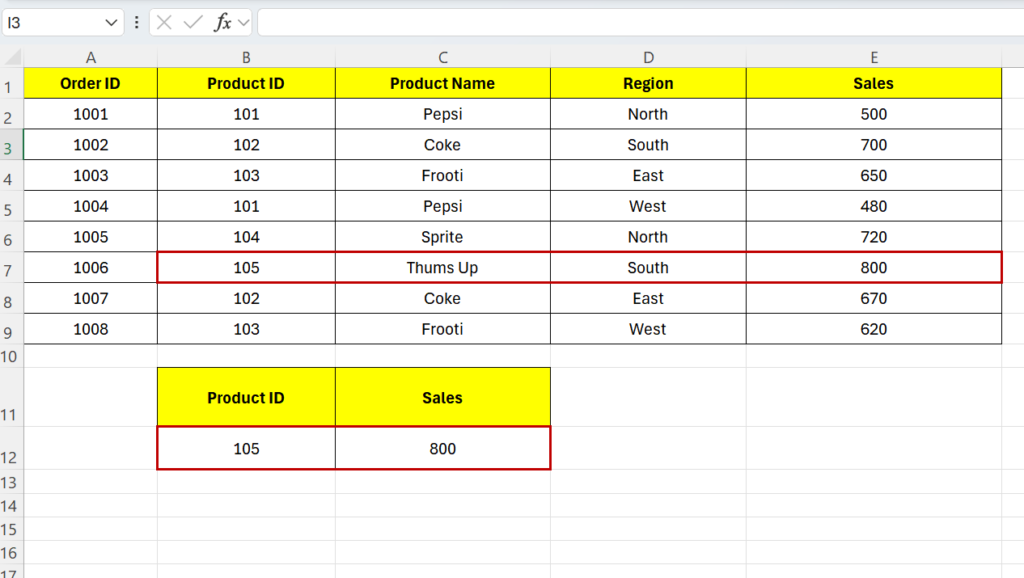Select cell containing order 1008
Screen dimensions: 1024x578
[91, 329]
